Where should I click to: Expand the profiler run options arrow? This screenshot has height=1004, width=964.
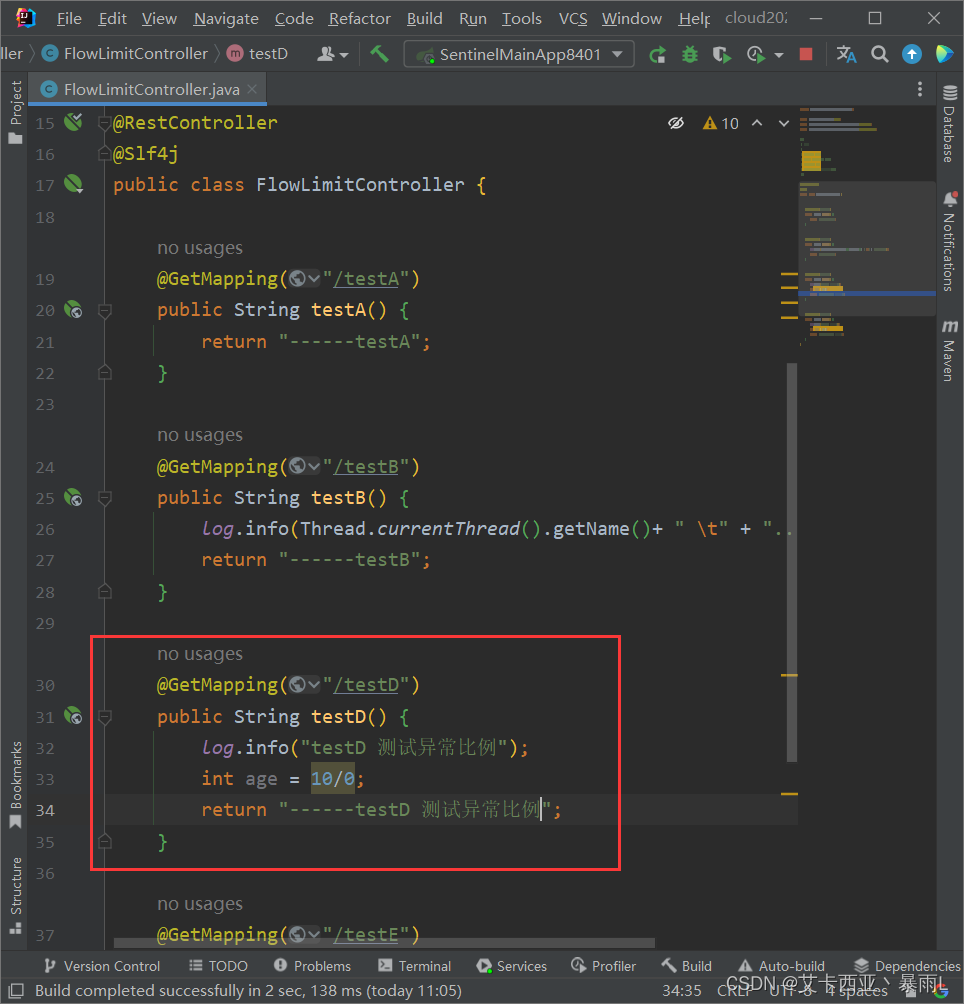pyautogui.click(x=779, y=56)
